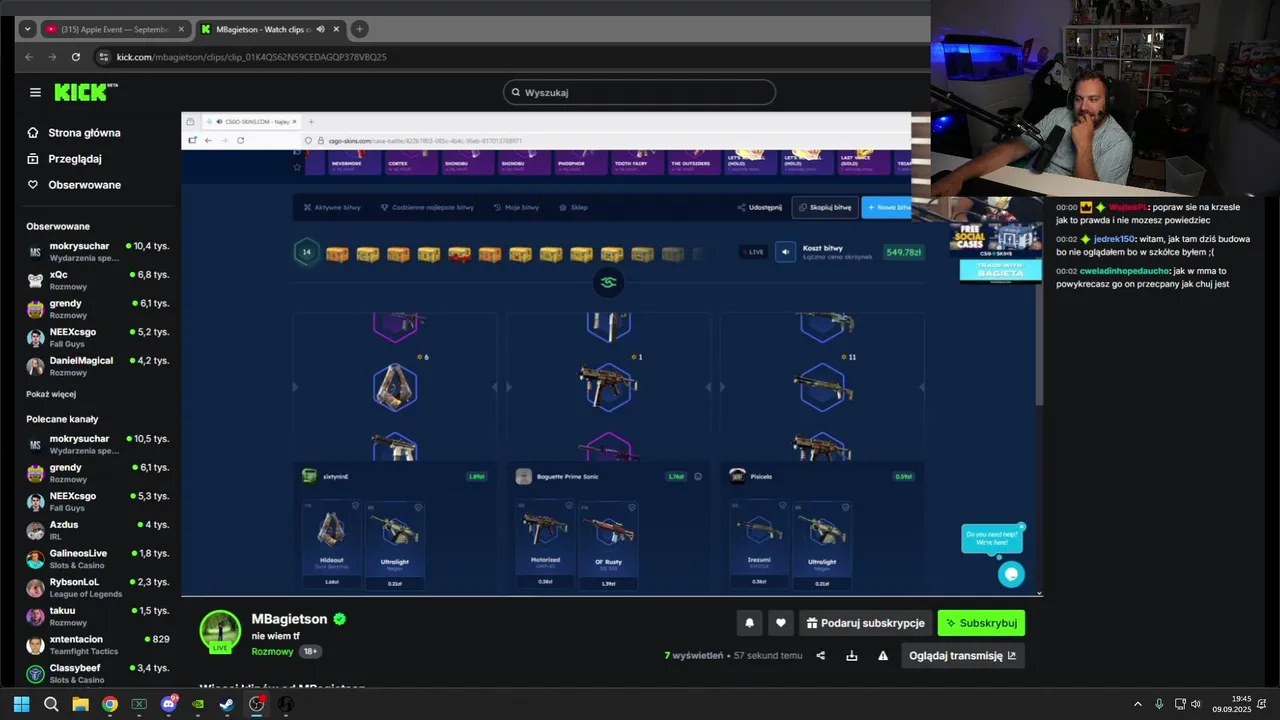The image size is (1280, 720).
Task: Open the clock and date panel
Action: pyautogui.click(x=1232, y=704)
